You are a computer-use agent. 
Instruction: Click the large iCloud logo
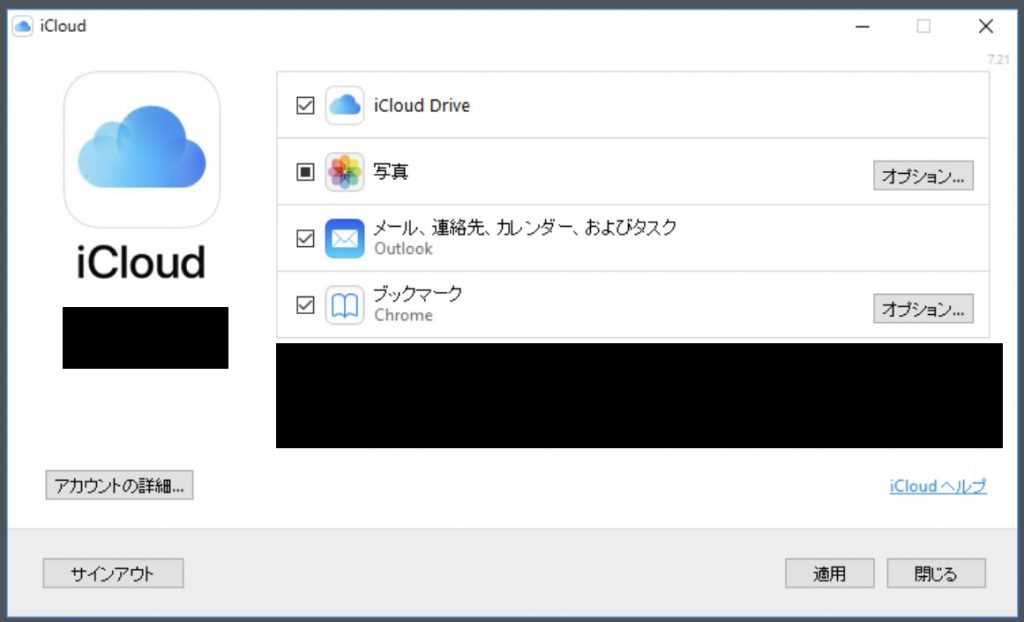point(142,150)
